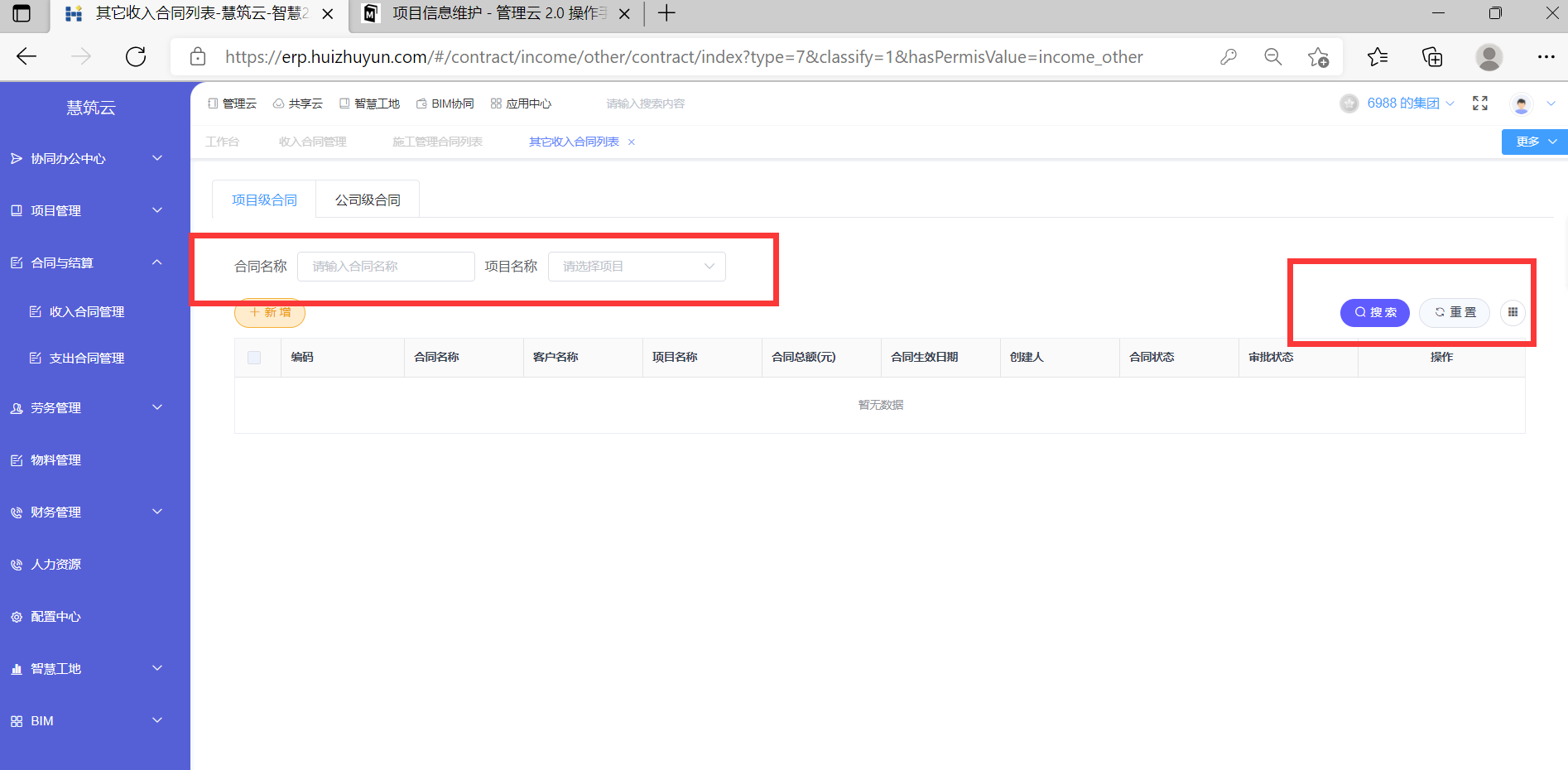1568x770 pixels.
Task: Click the browser back arrow
Action: (x=26, y=56)
